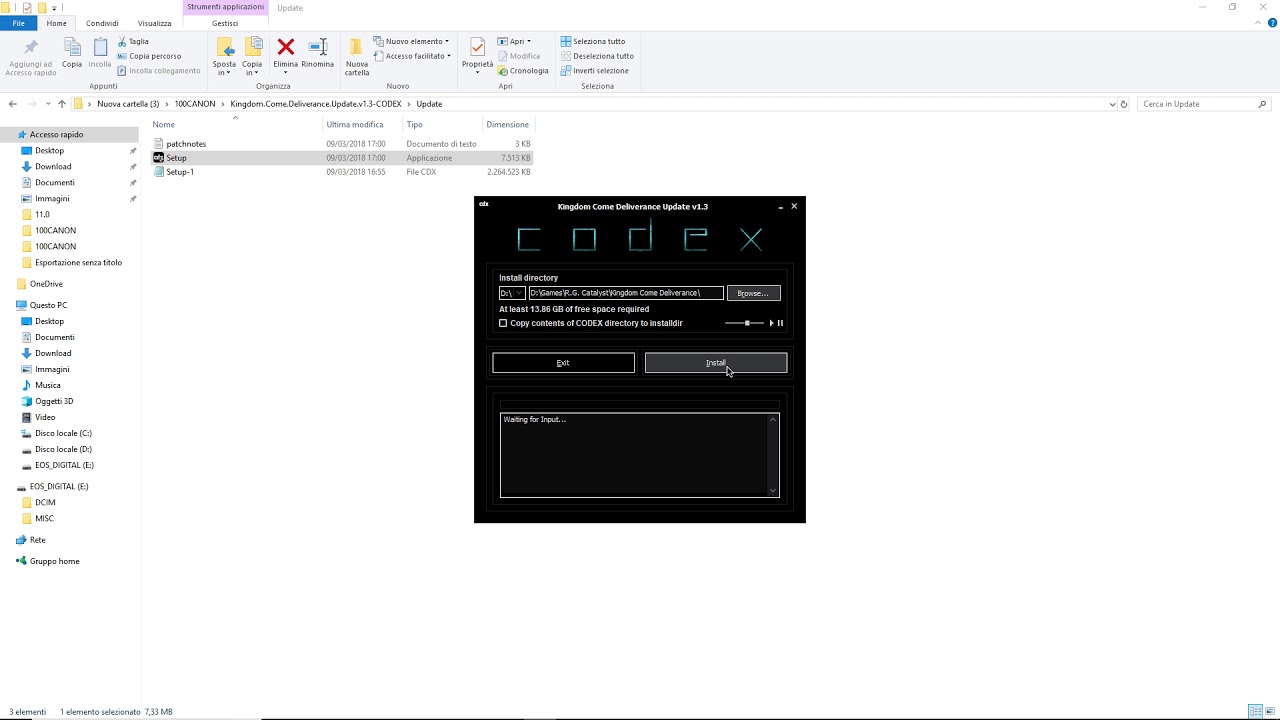
Task: Go back with the left navigation arrow
Action: pos(13,104)
